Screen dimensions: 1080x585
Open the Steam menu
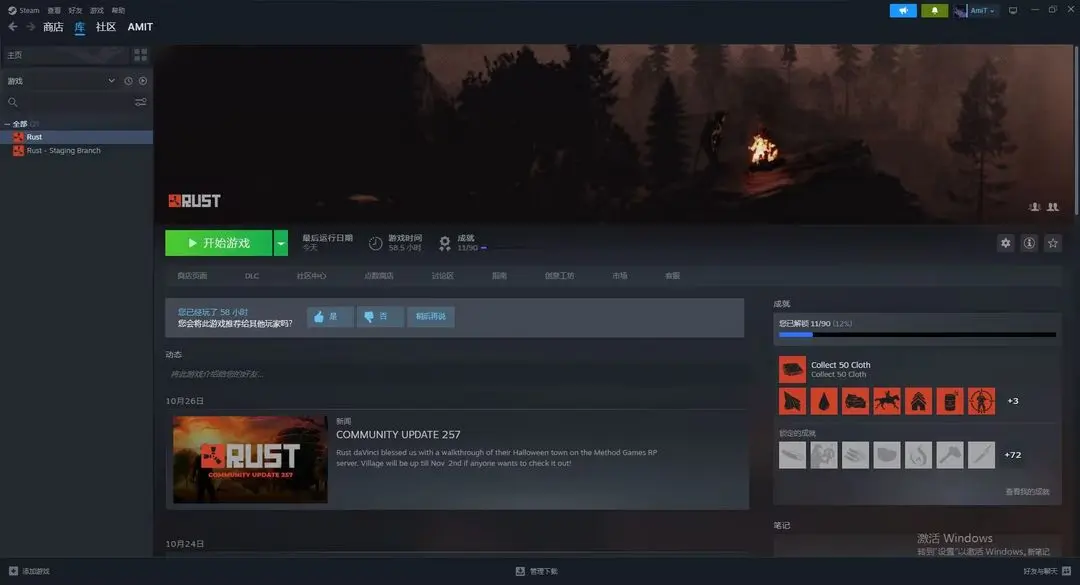coord(23,10)
